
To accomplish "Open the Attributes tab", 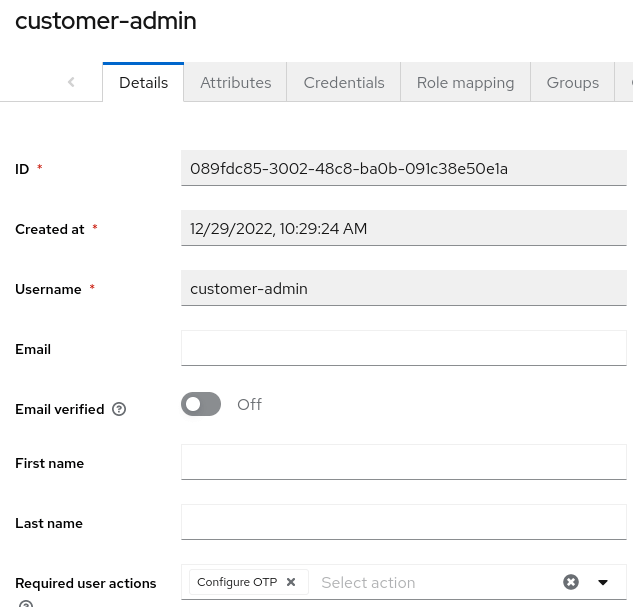I will (x=235, y=82).
